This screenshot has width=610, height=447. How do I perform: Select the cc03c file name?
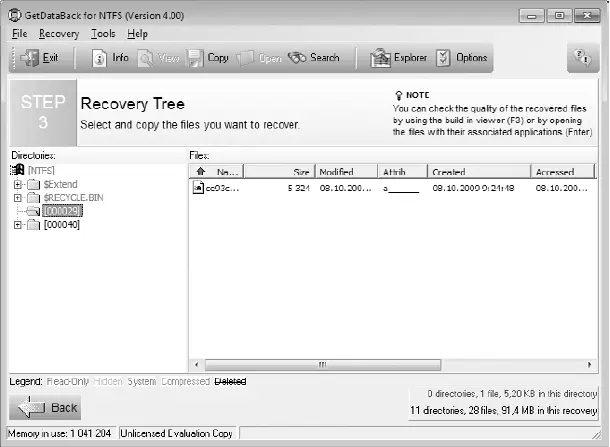(222, 188)
